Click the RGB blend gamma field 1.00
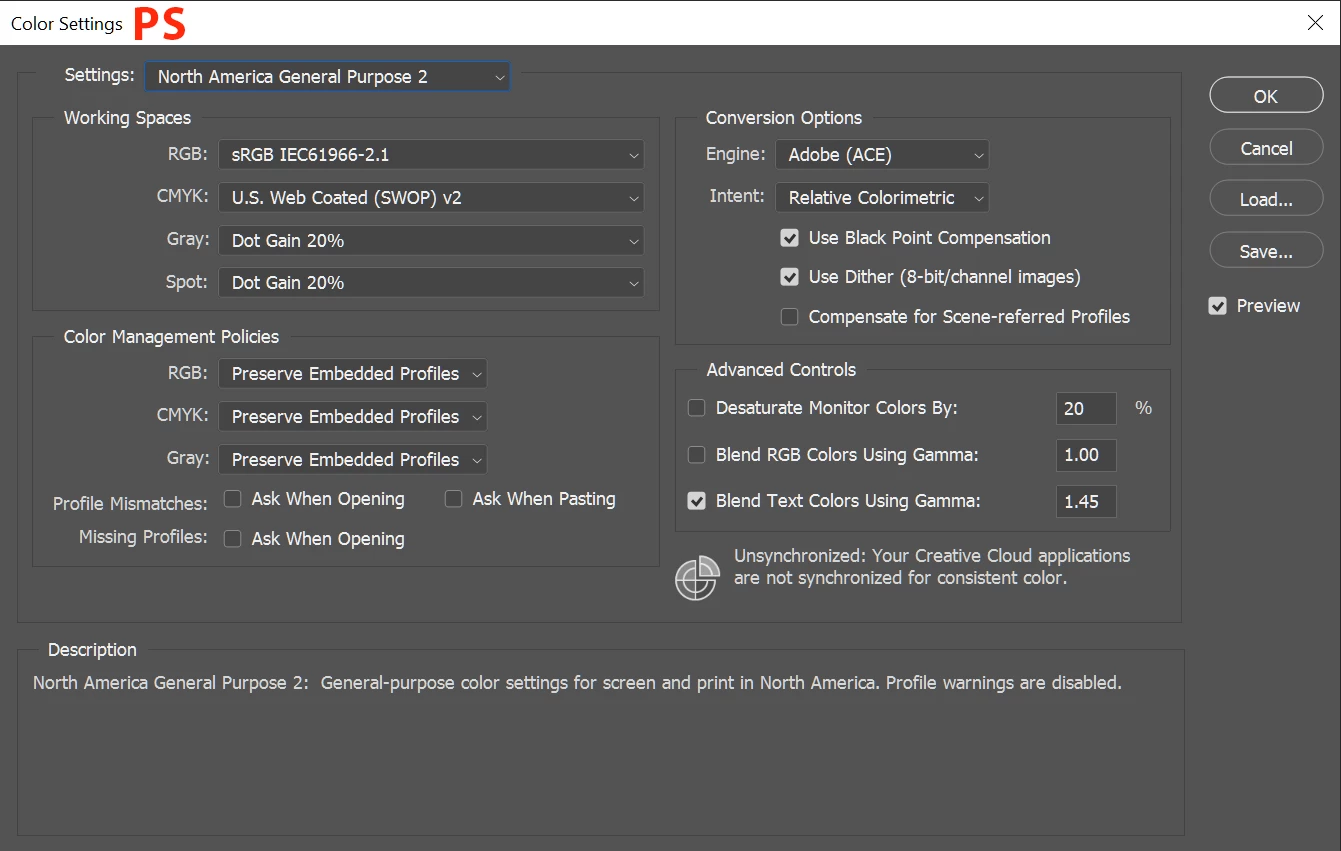Viewport: 1341px width, 851px height. coord(1086,455)
